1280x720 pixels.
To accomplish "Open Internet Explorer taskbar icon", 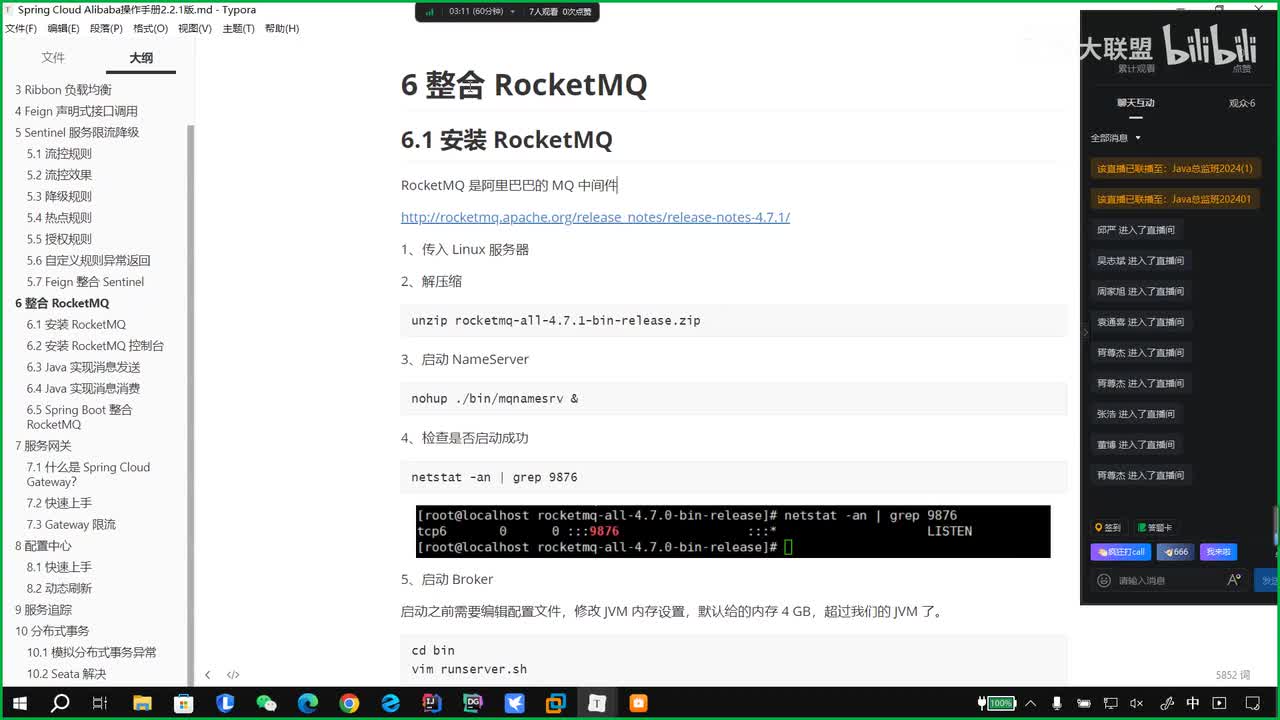I will 390,703.
